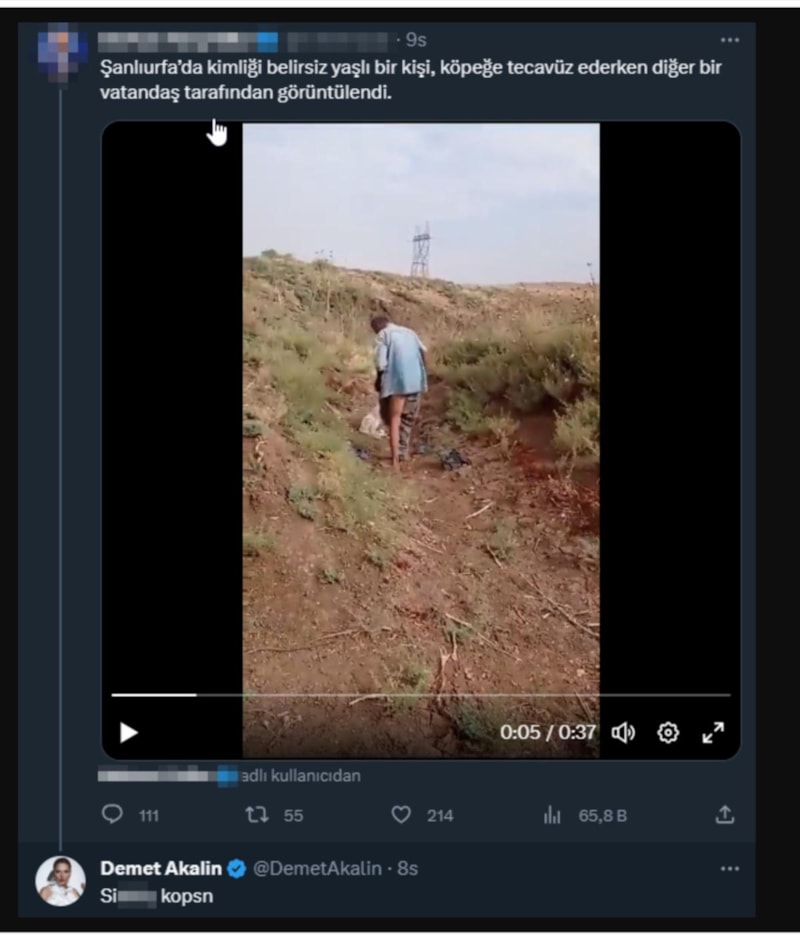
Task: Open Demet Akalin's profile picture
Action: pyautogui.click(x=61, y=881)
